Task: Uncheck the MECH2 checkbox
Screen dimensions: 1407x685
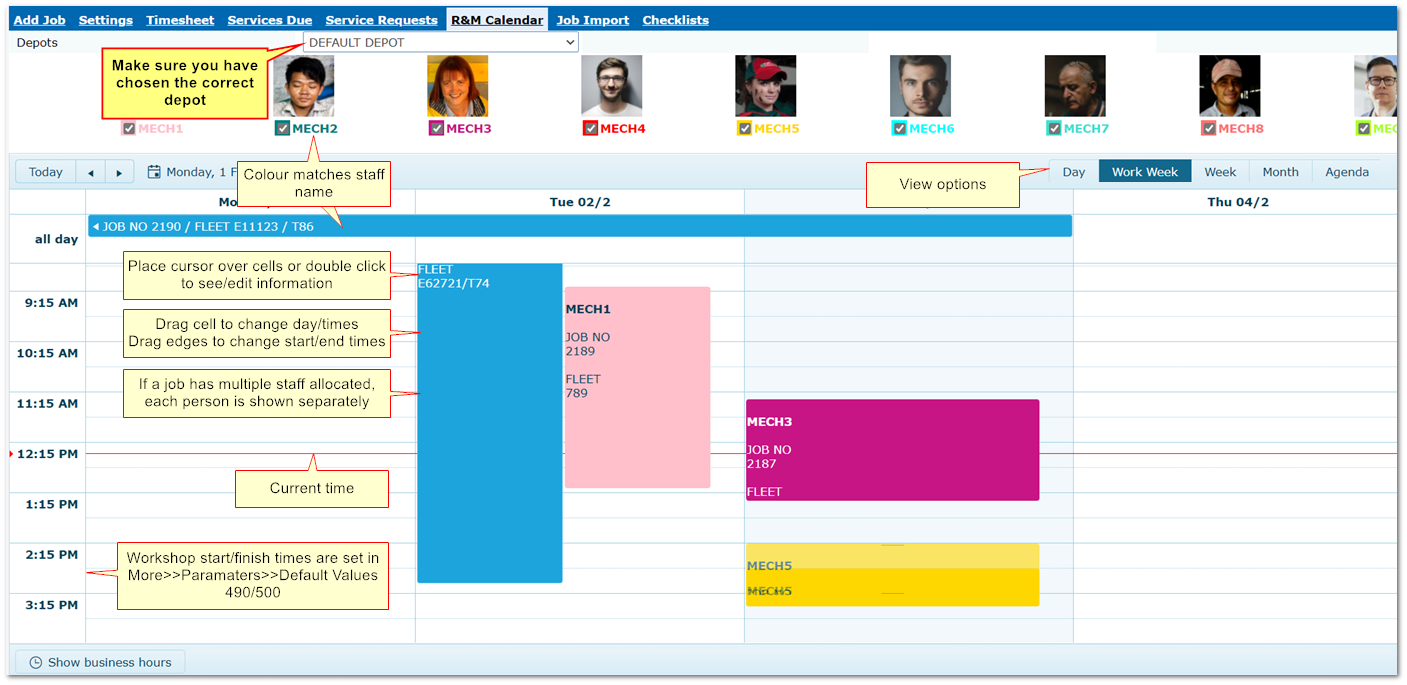Action: click(x=282, y=128)
